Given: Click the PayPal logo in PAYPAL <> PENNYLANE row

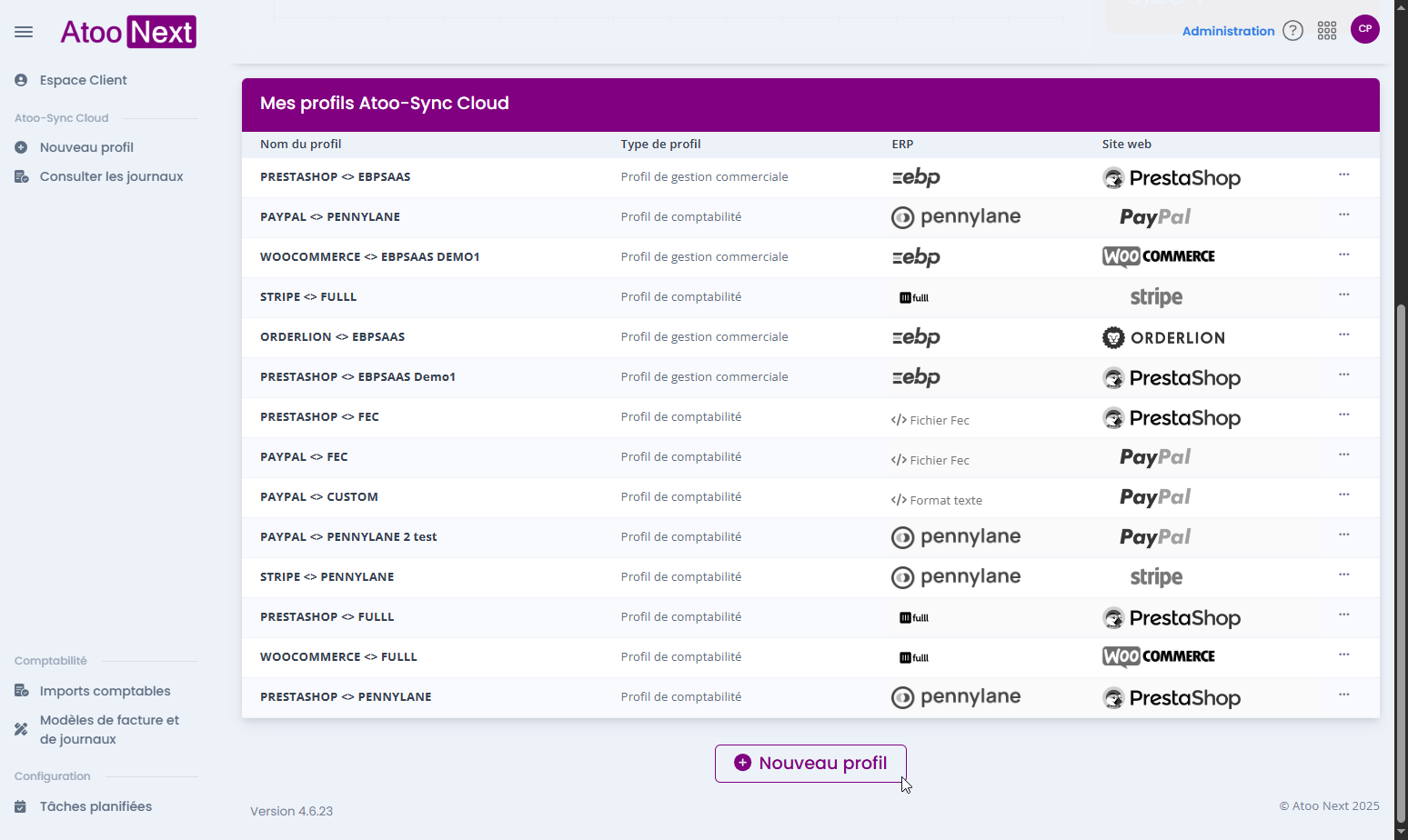Looking at the screenshot, I should (1155, 217).
